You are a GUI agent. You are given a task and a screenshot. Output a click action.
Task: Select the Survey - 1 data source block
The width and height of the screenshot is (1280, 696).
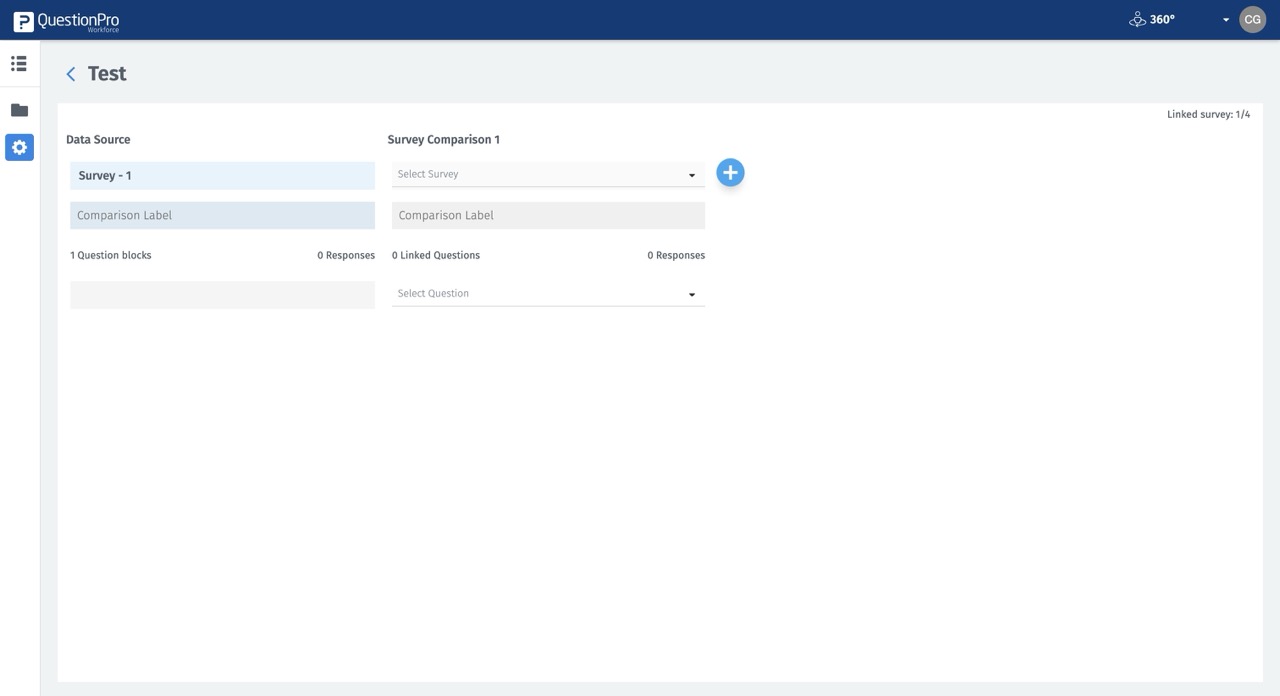(x=222, y=175)
